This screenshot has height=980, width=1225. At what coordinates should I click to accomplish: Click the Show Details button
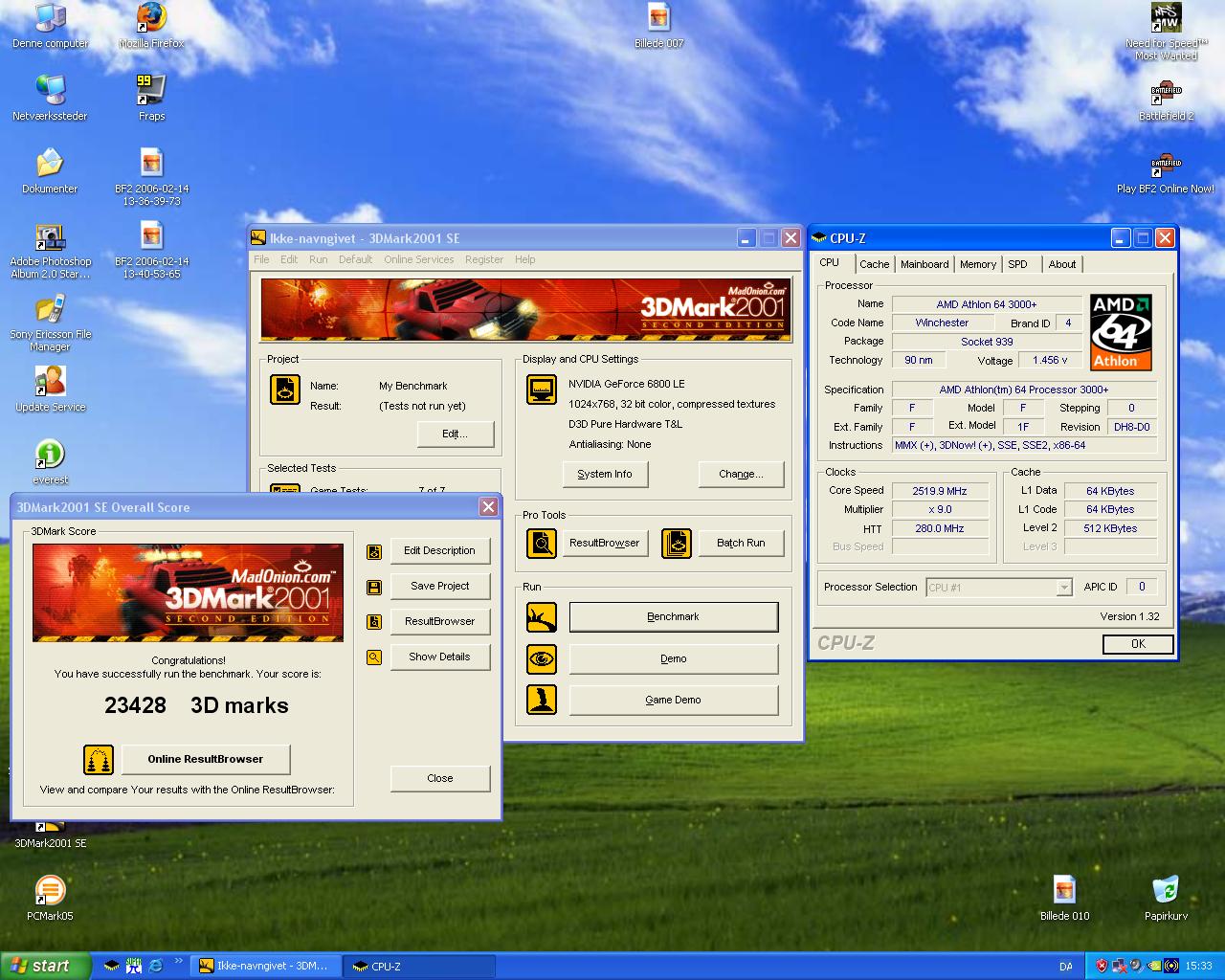tap(440, 657)
